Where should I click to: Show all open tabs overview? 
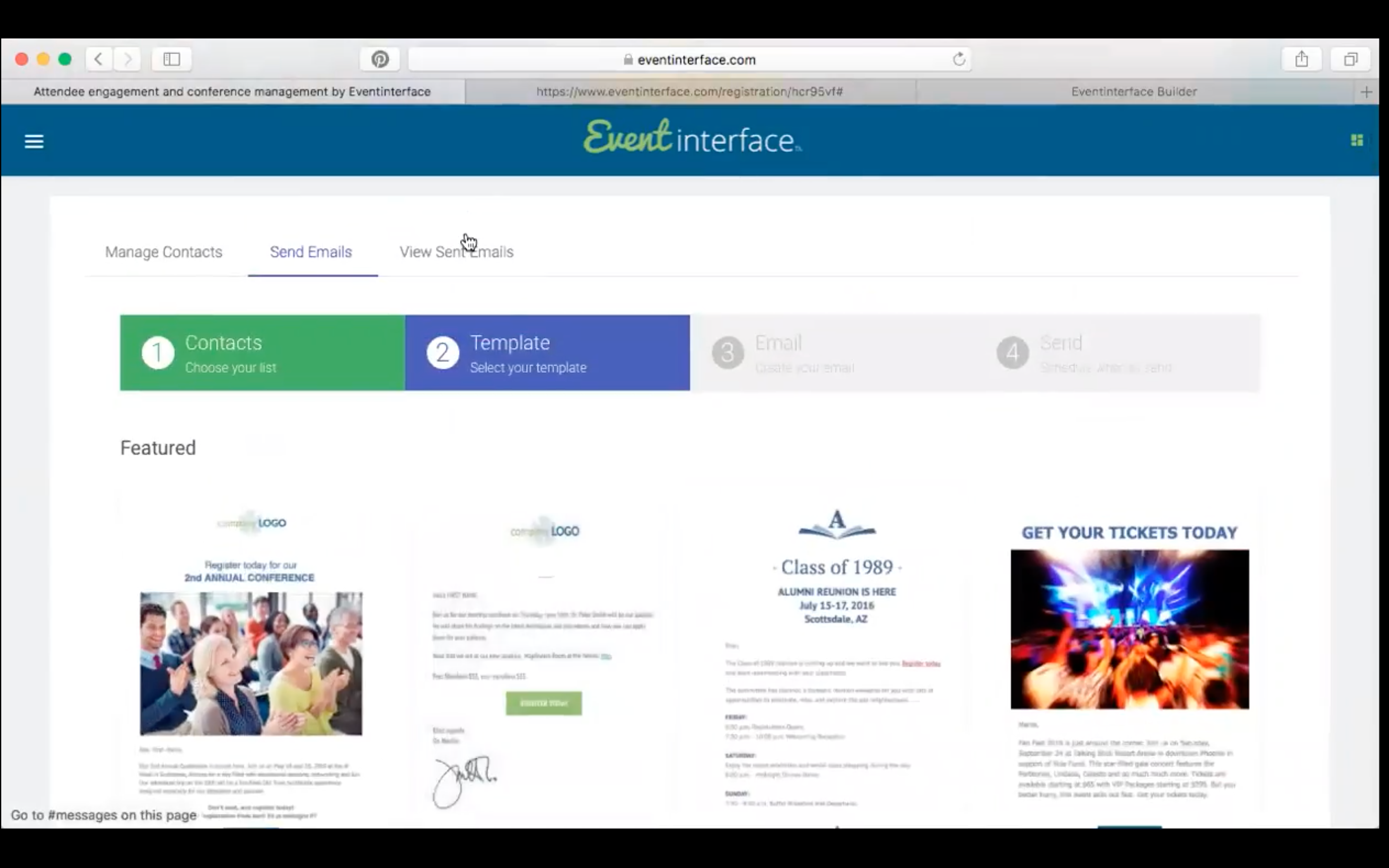click(x=1350, y=59)
